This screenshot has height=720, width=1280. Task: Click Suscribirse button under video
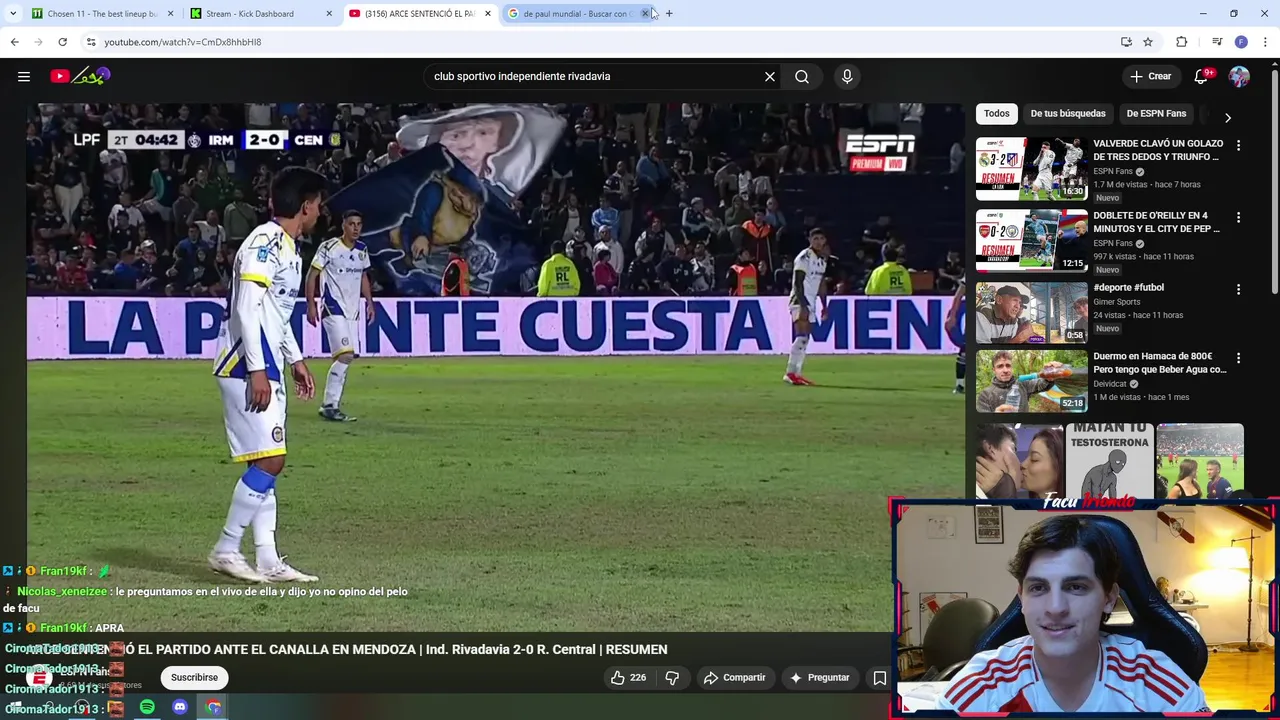pos(194,677)
